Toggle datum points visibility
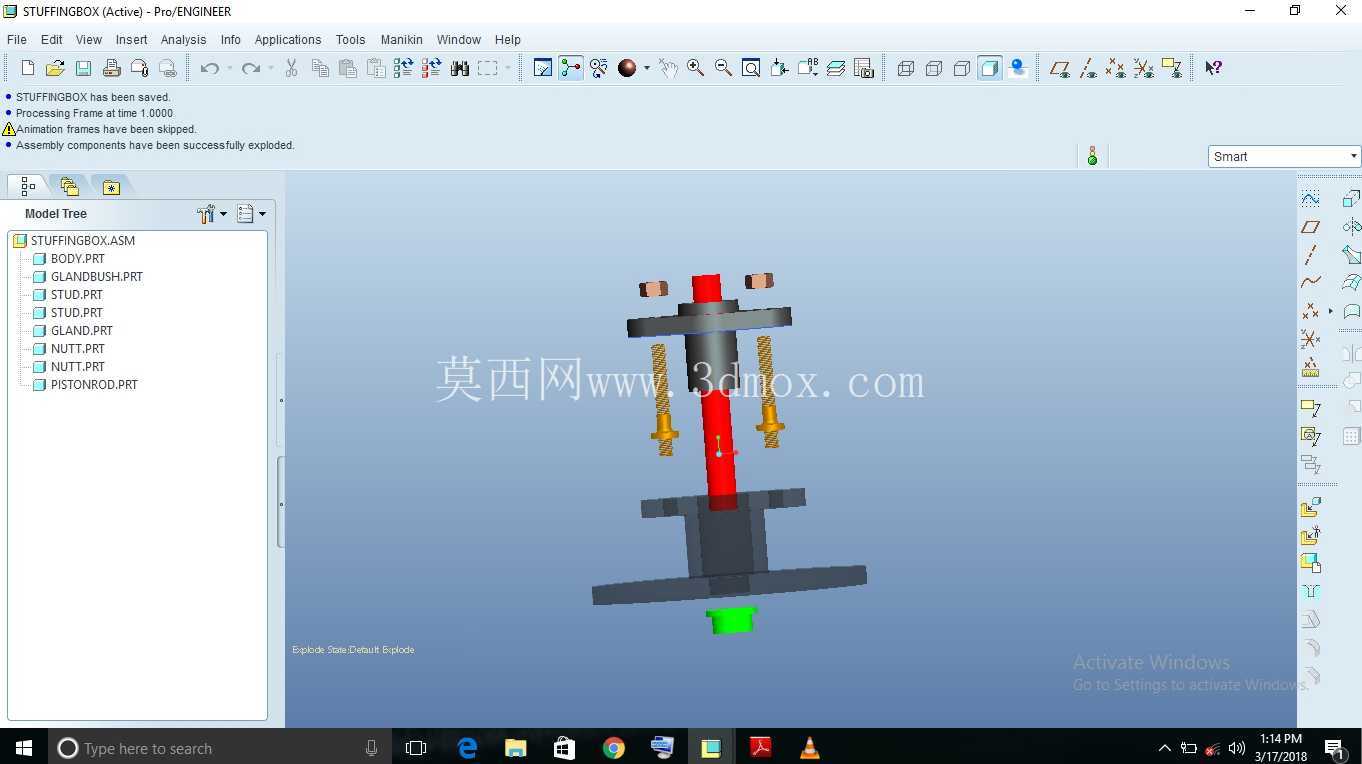 pos(1116,68)
